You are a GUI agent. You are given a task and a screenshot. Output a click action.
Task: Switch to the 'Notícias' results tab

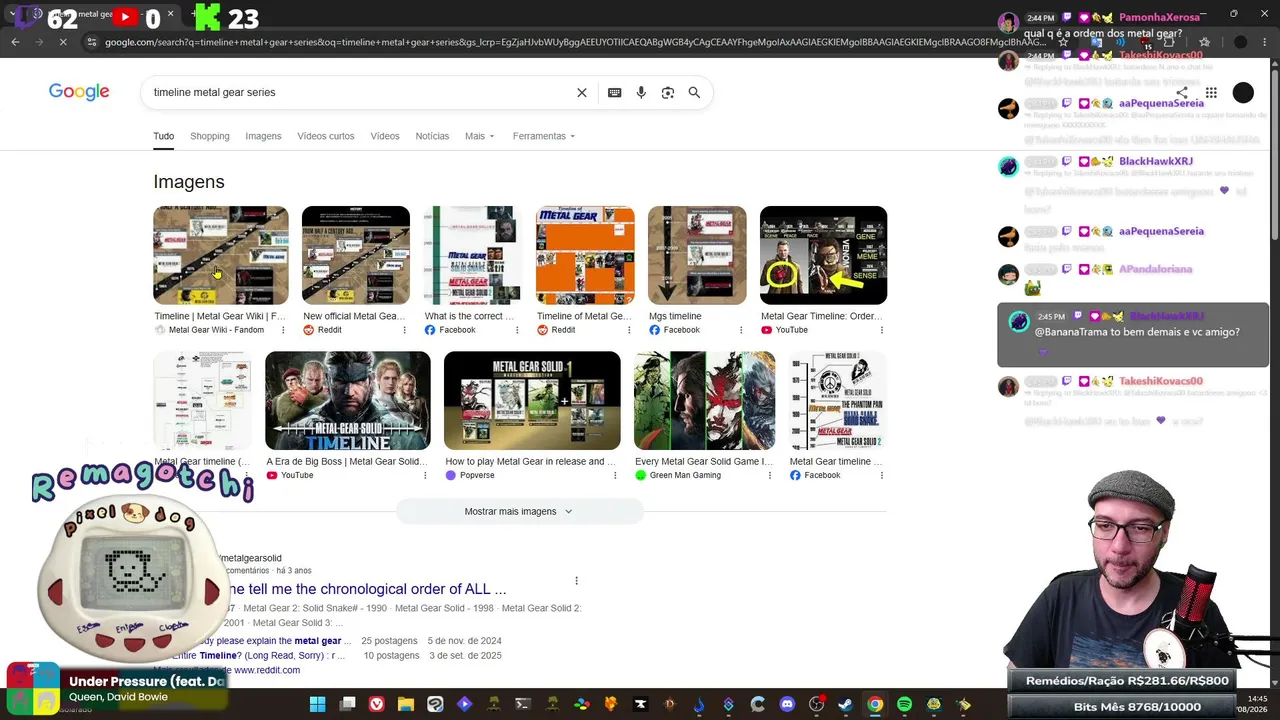point(432,136)
